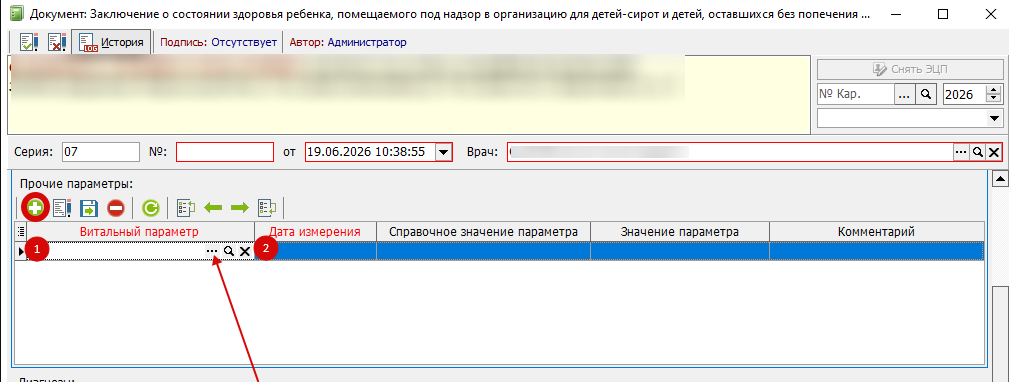Expand the dropdown under card number
1012x382 pixels.
[x=995, y=119]
